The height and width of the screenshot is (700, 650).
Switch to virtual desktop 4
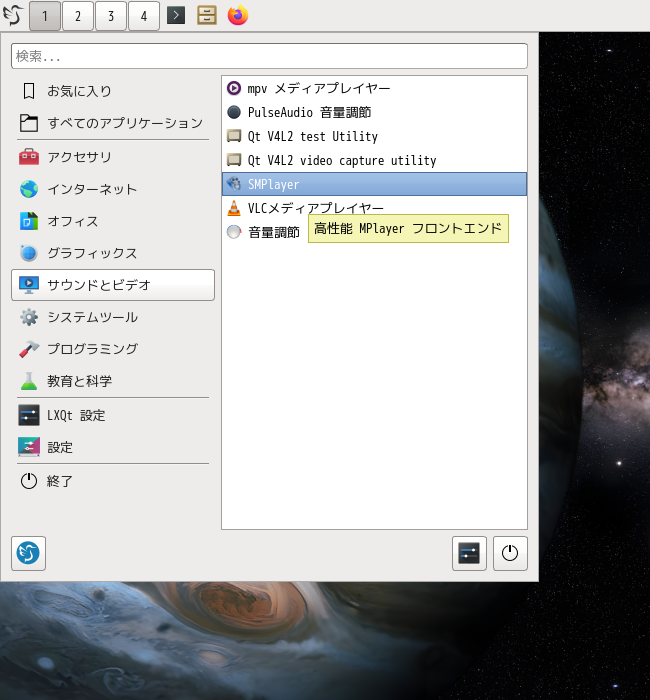[x=144, y=16]
